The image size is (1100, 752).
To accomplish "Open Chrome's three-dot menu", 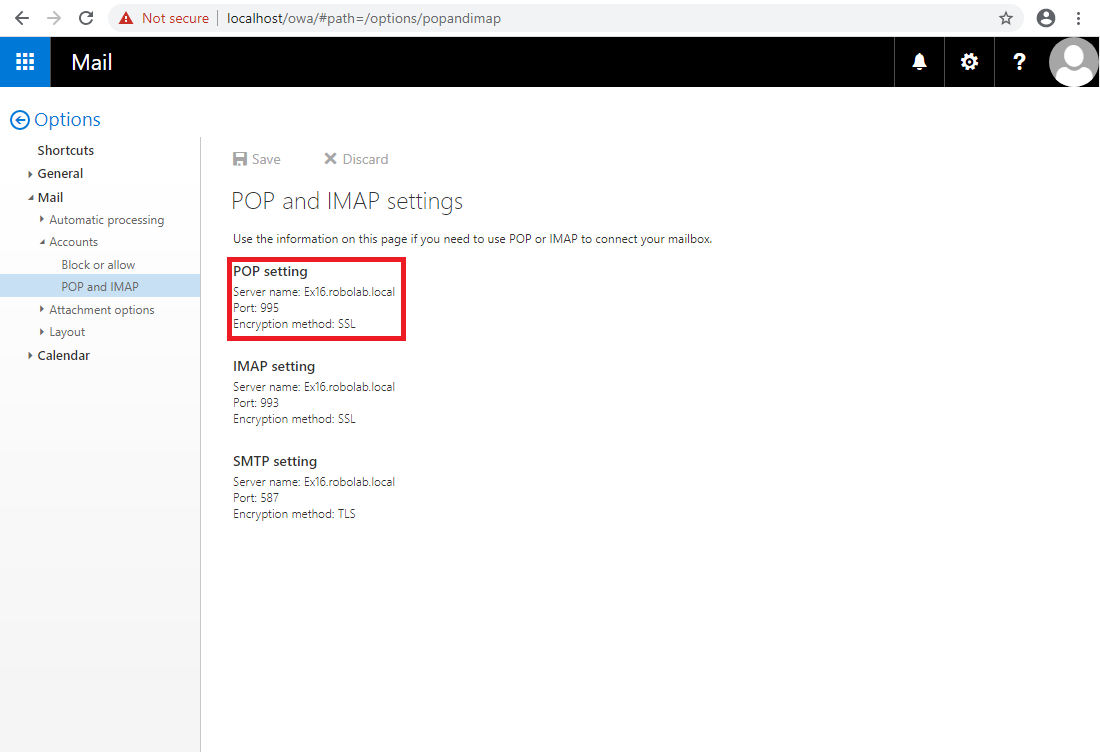I will pyautogui.click(x=1078, y=17).
